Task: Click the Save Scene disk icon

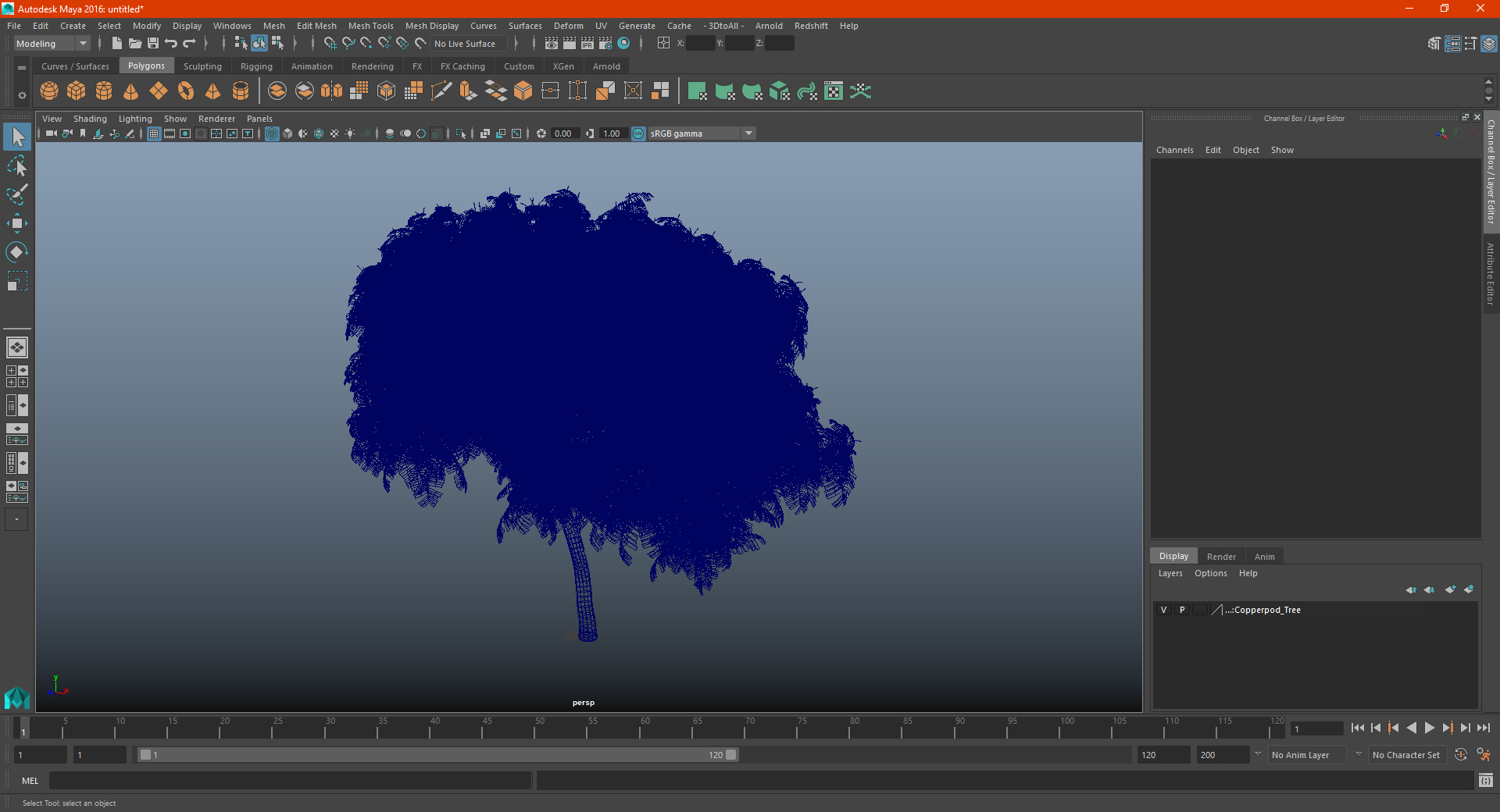Action: (153, 44)
